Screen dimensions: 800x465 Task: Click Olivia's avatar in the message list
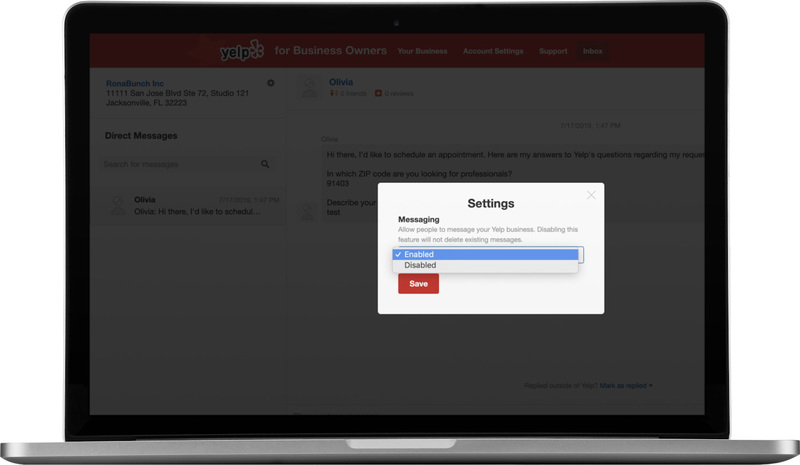118,205
